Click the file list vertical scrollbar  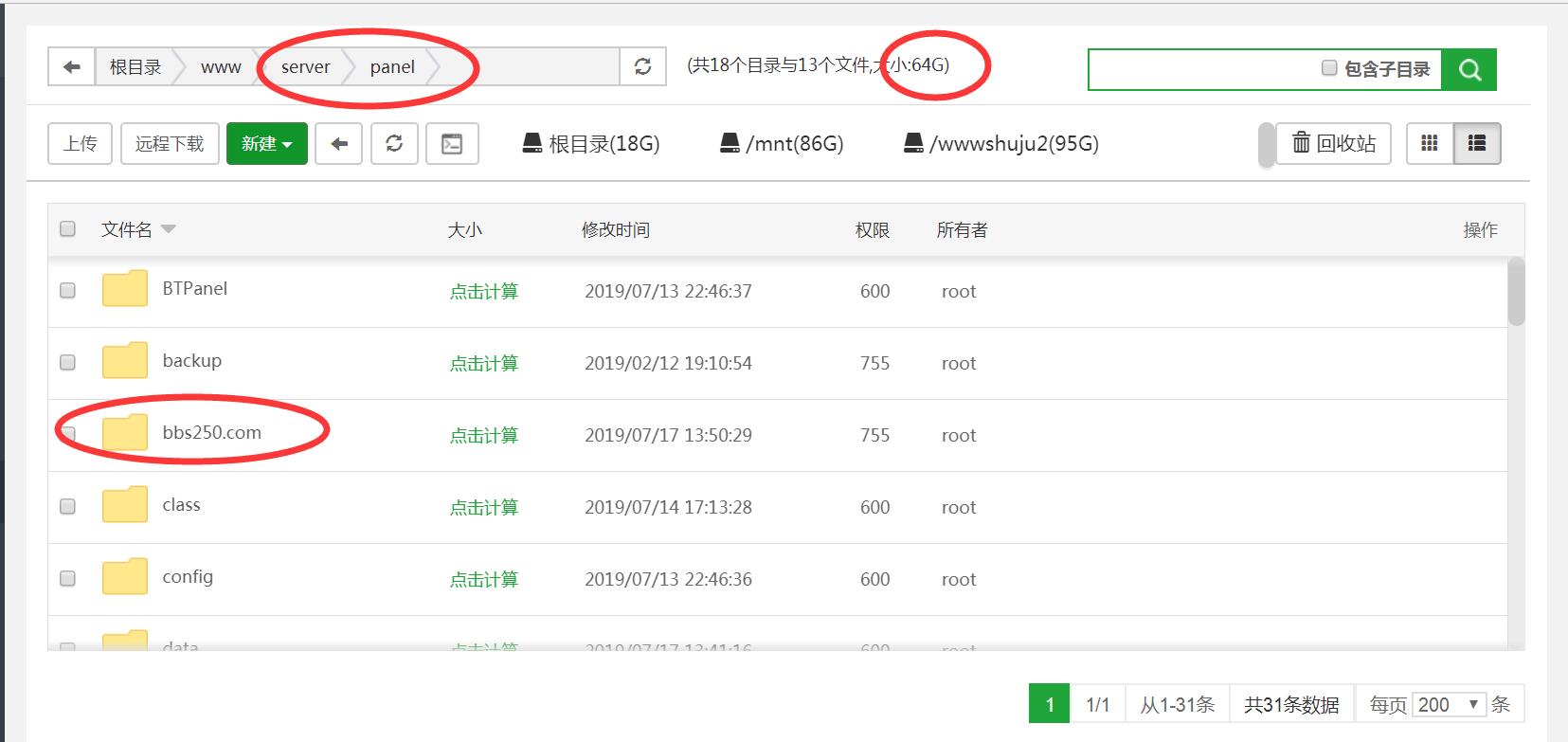[x=1516, y=292]
